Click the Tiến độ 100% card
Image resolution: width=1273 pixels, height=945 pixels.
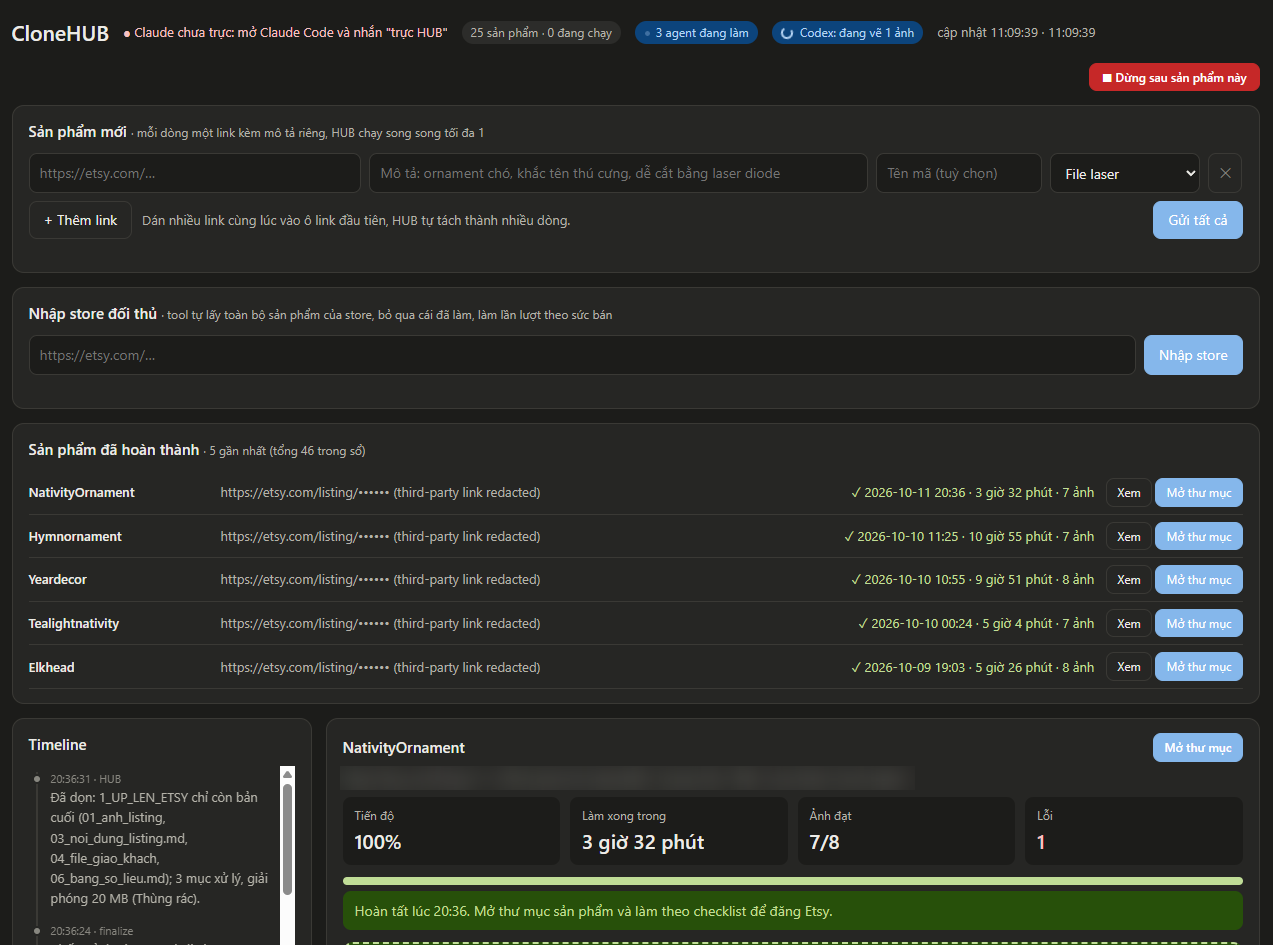[451, 831]
